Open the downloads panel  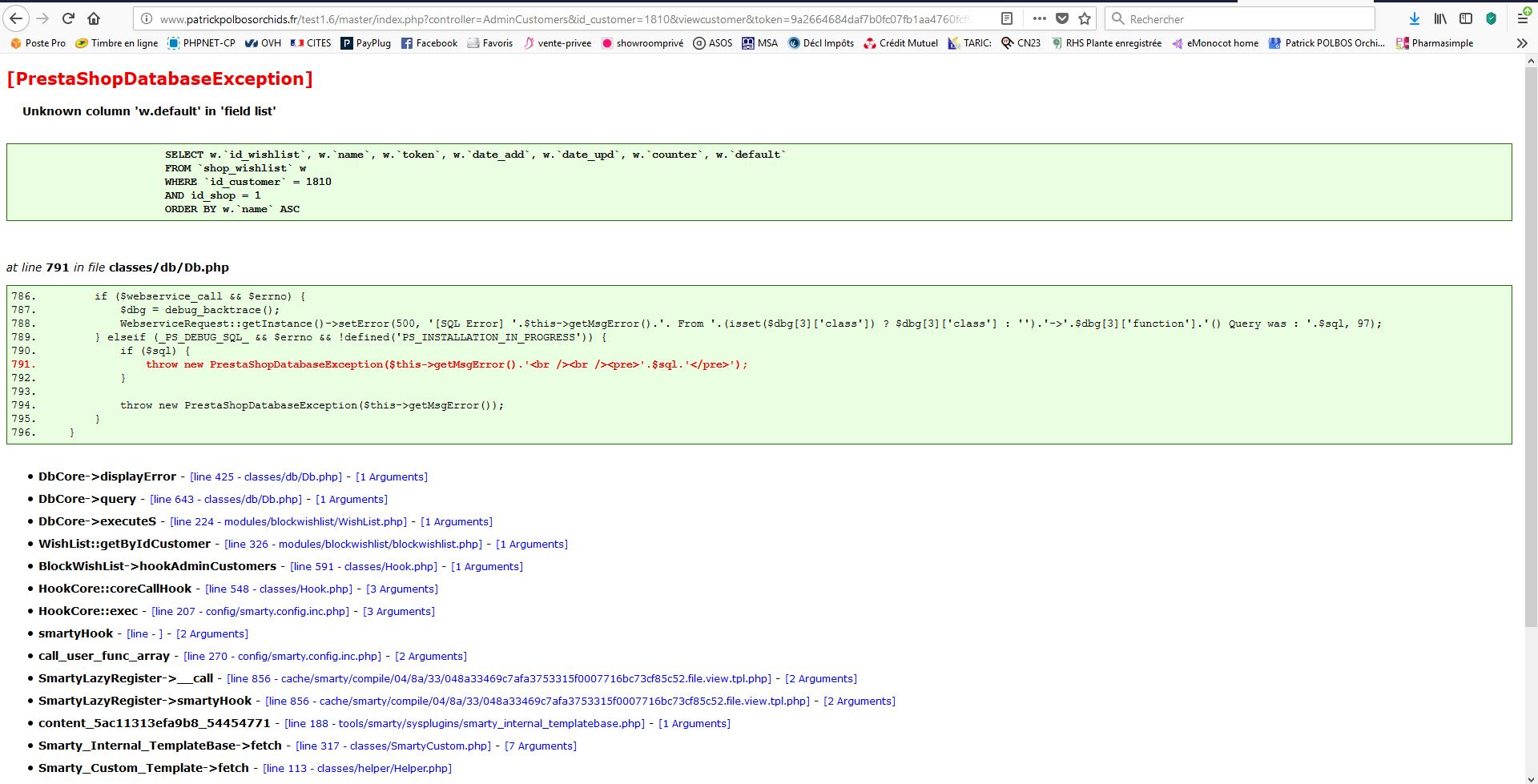click(x=1415, y=18)
